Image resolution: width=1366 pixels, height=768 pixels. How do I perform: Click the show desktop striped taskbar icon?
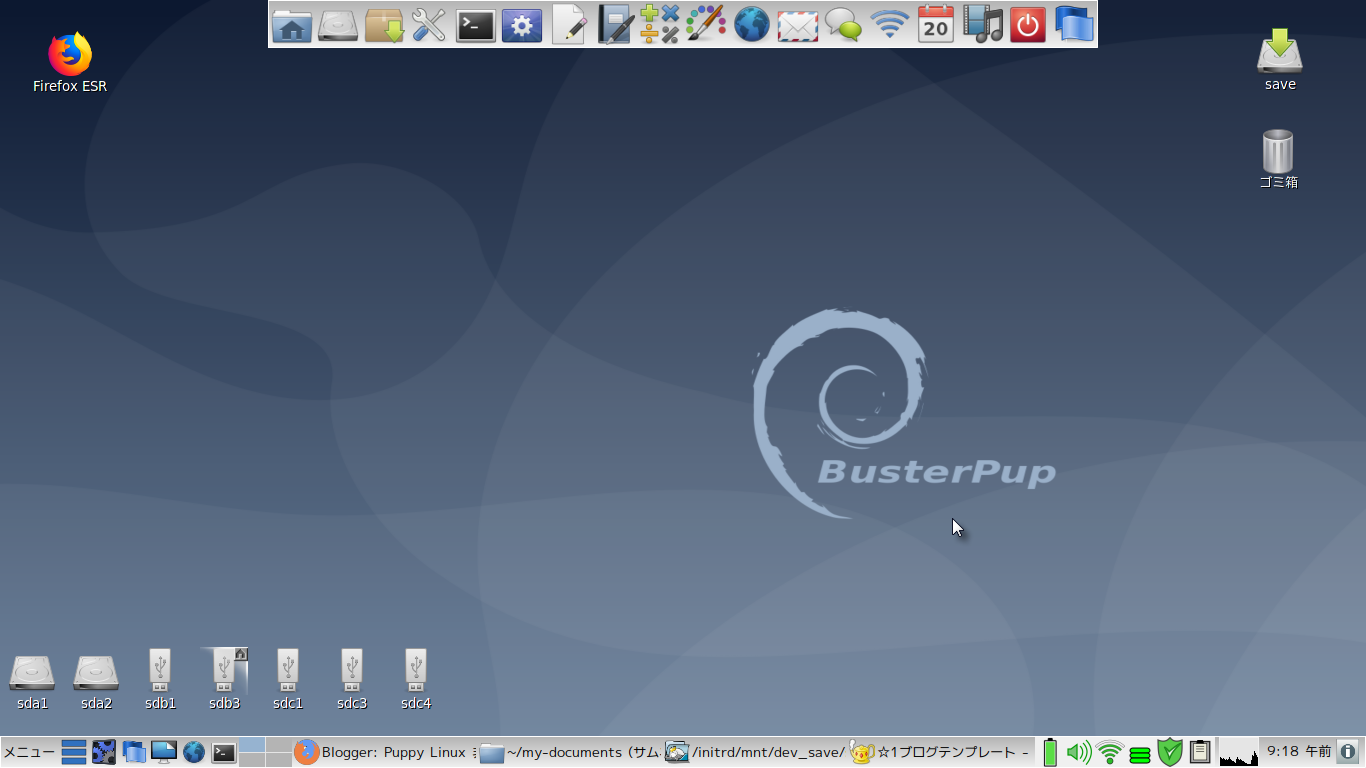coord(74,752)
